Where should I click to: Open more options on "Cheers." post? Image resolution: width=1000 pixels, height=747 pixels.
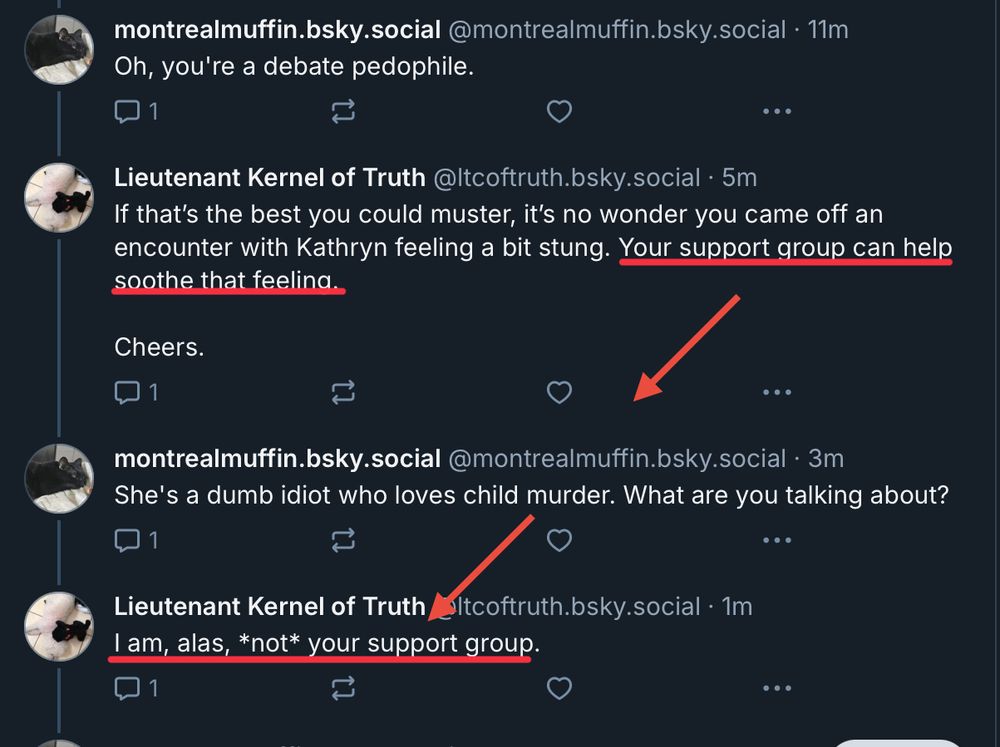776,393
